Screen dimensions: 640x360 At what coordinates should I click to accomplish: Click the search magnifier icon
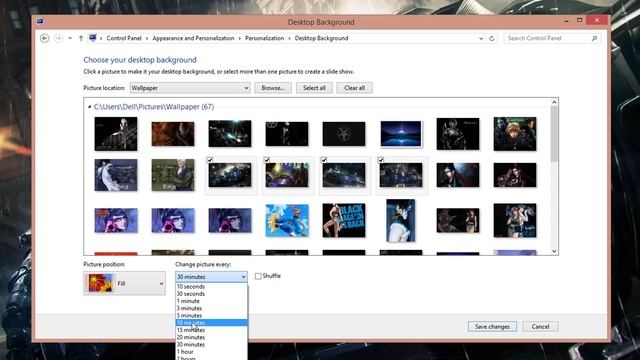click(x=594, y=38)
